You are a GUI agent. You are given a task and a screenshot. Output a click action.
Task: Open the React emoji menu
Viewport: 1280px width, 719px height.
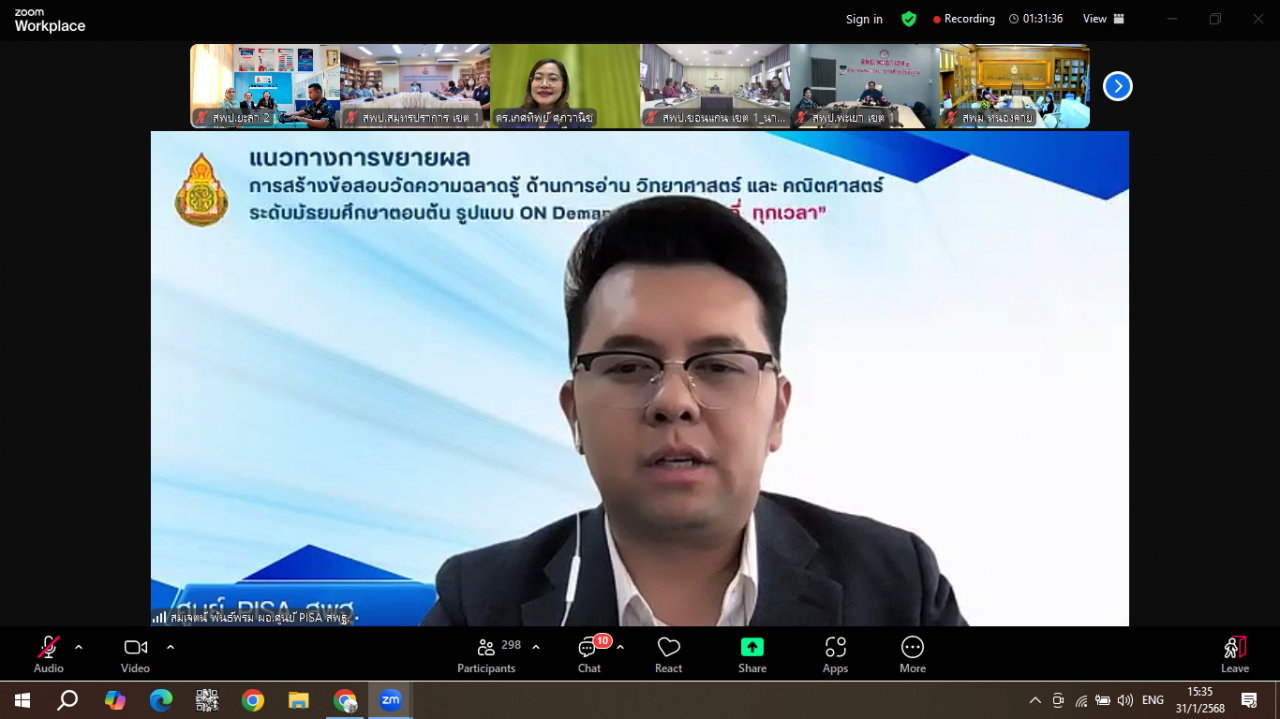point(669,654)
